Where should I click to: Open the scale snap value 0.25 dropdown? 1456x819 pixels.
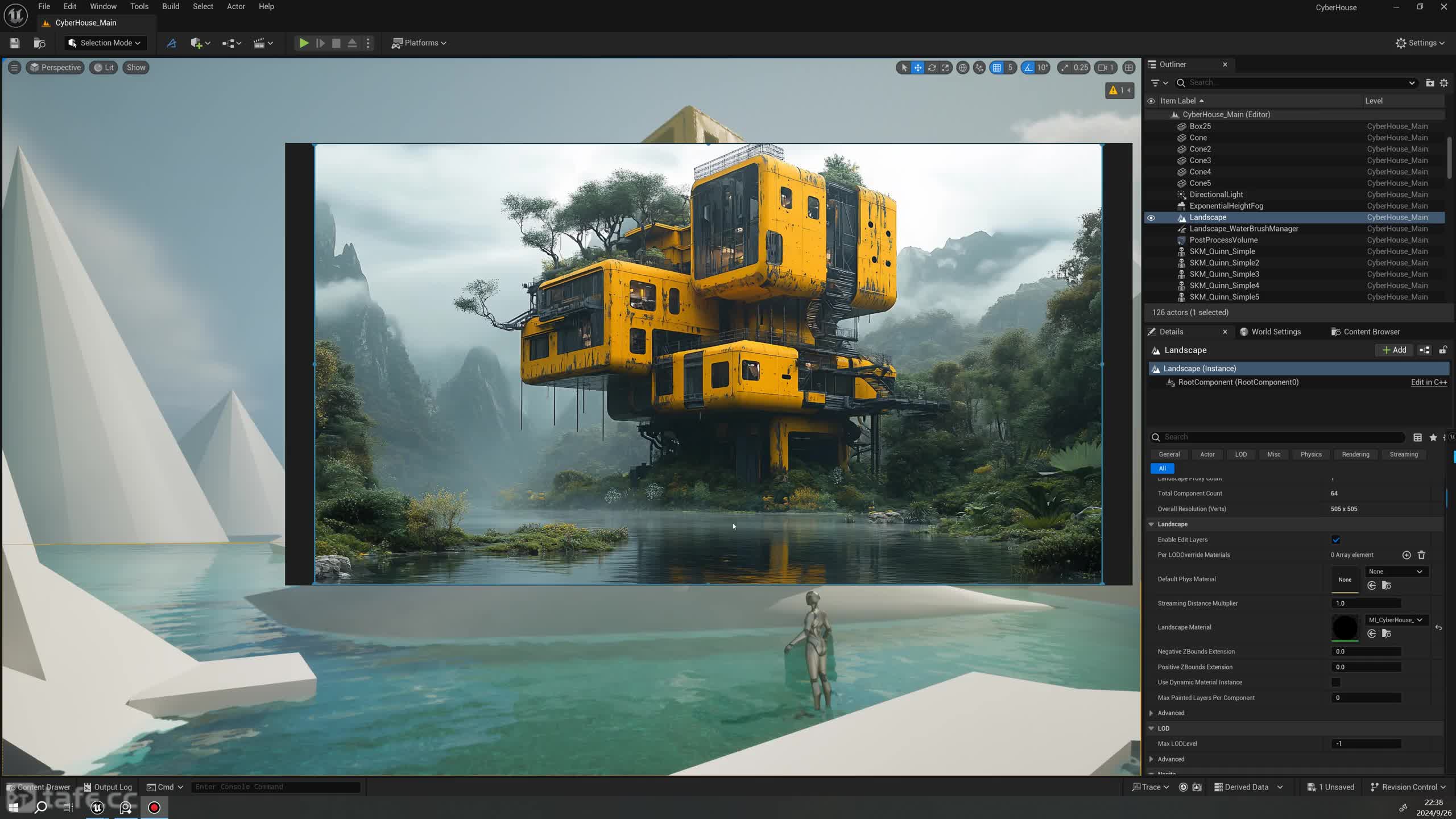click(x=1081, y=67)
